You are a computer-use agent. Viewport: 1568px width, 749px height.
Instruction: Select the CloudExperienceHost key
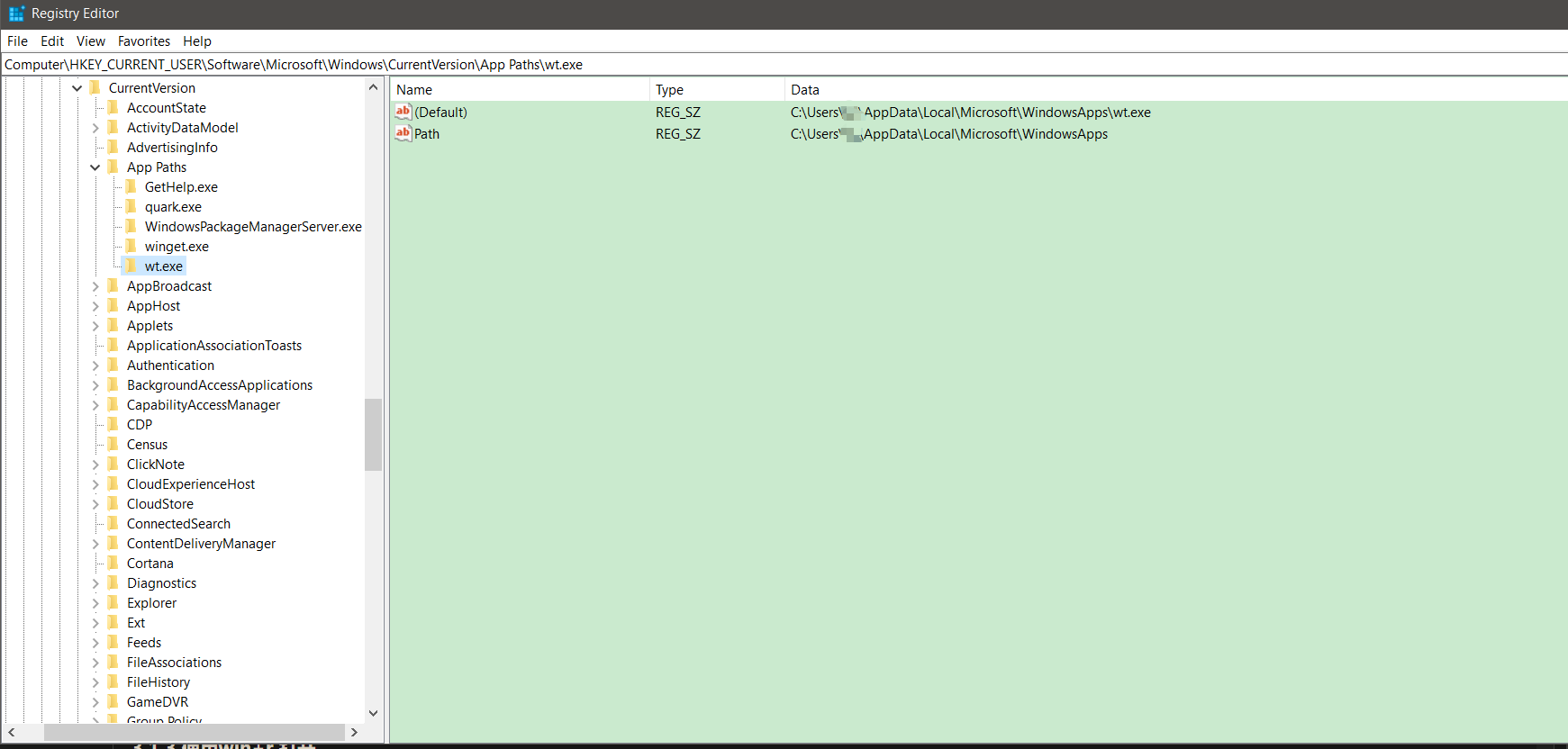pyautogui.click(x=191, y=483)
